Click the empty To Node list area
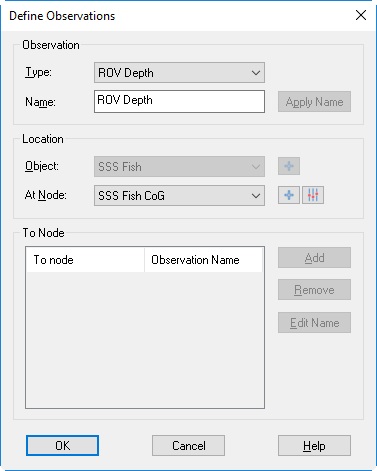This screenshot has width=377, height=471. coord(145,339)
